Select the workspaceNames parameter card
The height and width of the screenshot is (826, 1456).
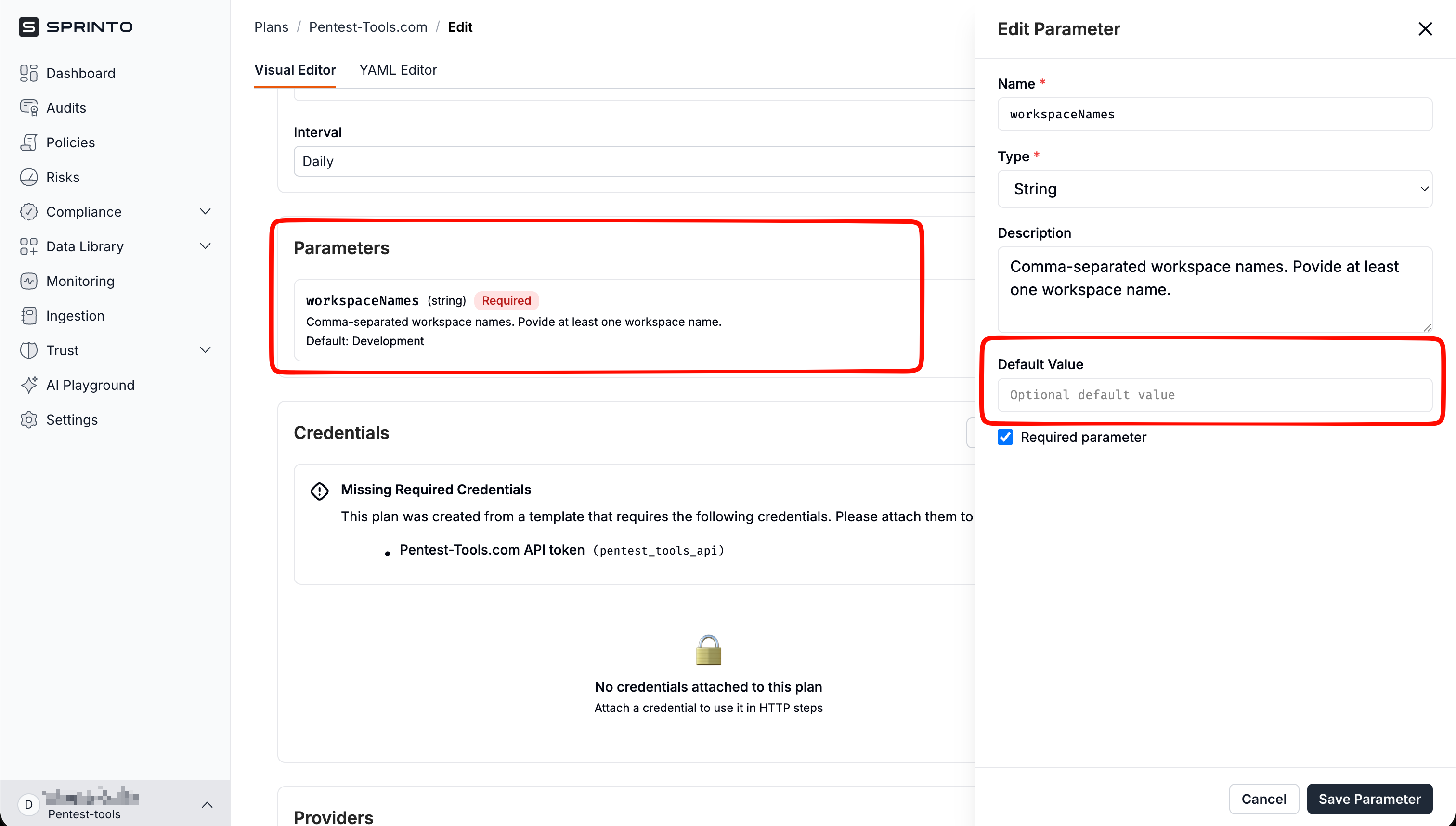[634, 320]
